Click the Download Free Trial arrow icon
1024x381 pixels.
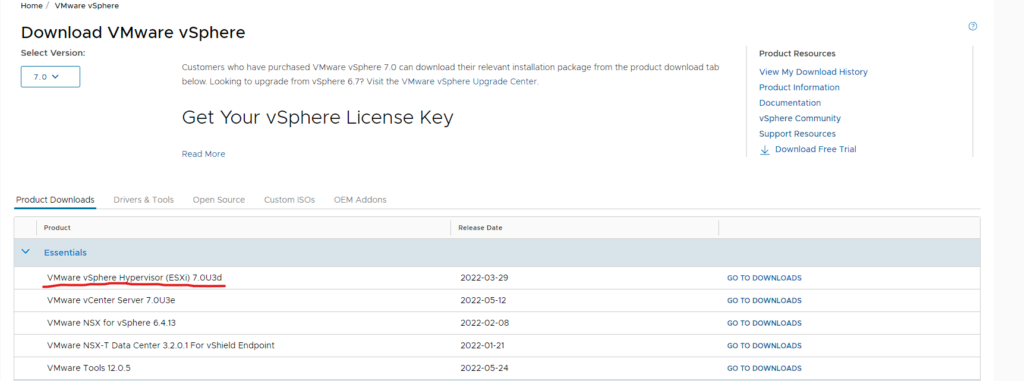click(765, 150)
